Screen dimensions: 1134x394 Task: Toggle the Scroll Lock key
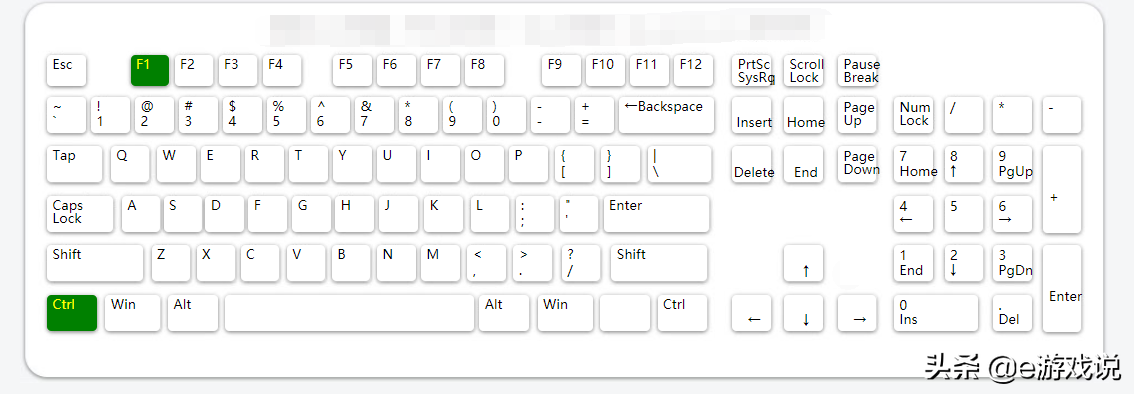[x=803, y=70]
